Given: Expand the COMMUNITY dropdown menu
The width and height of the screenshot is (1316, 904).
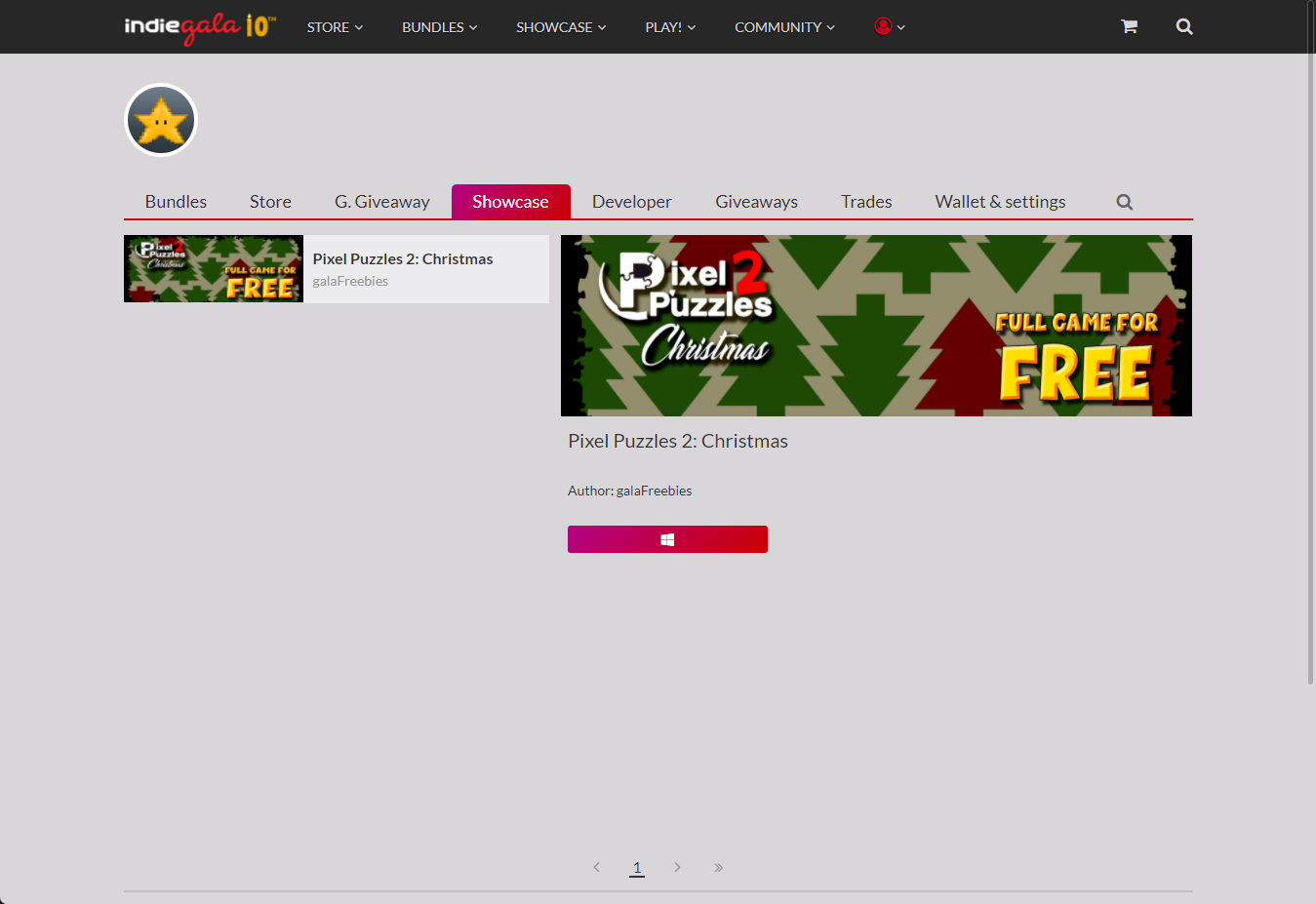Looking at the screenshot, I should pyautogui.click(x=784, y=27).
